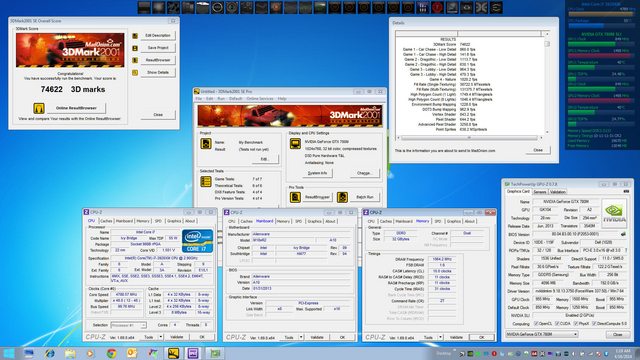The height and width of the screenshot is (360, 640).
Task: Open the Help menu in 3DMark2001
Action: coord(282,99)
